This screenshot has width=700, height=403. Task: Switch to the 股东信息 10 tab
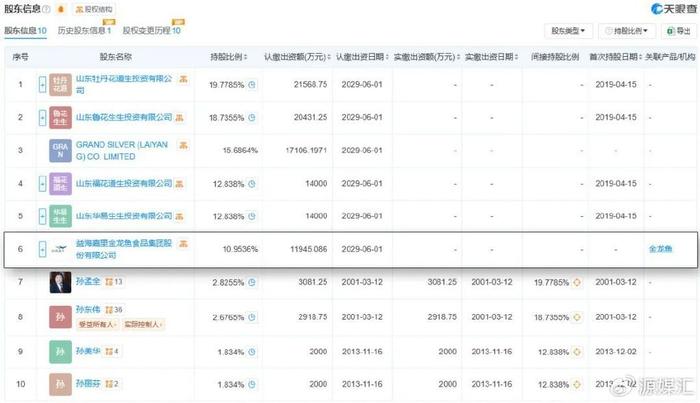click(x=25, y=30)
